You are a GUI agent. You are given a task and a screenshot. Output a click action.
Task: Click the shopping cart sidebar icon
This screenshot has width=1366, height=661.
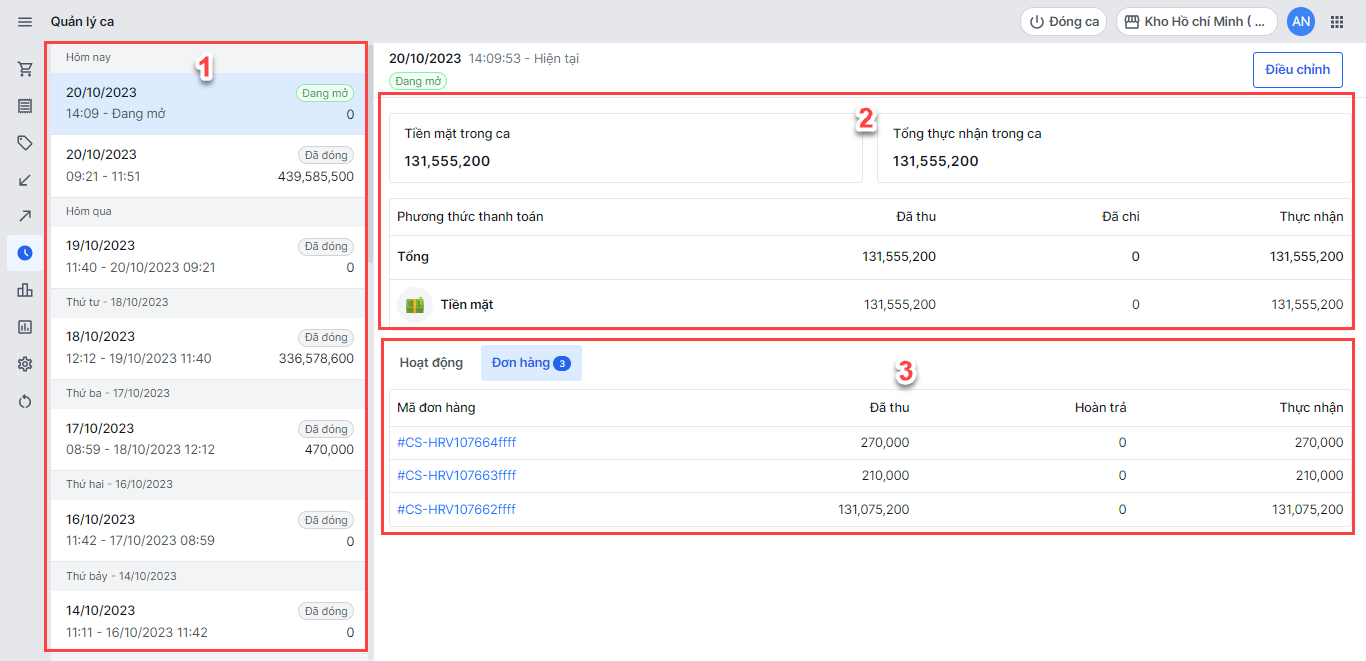(25, 69)
